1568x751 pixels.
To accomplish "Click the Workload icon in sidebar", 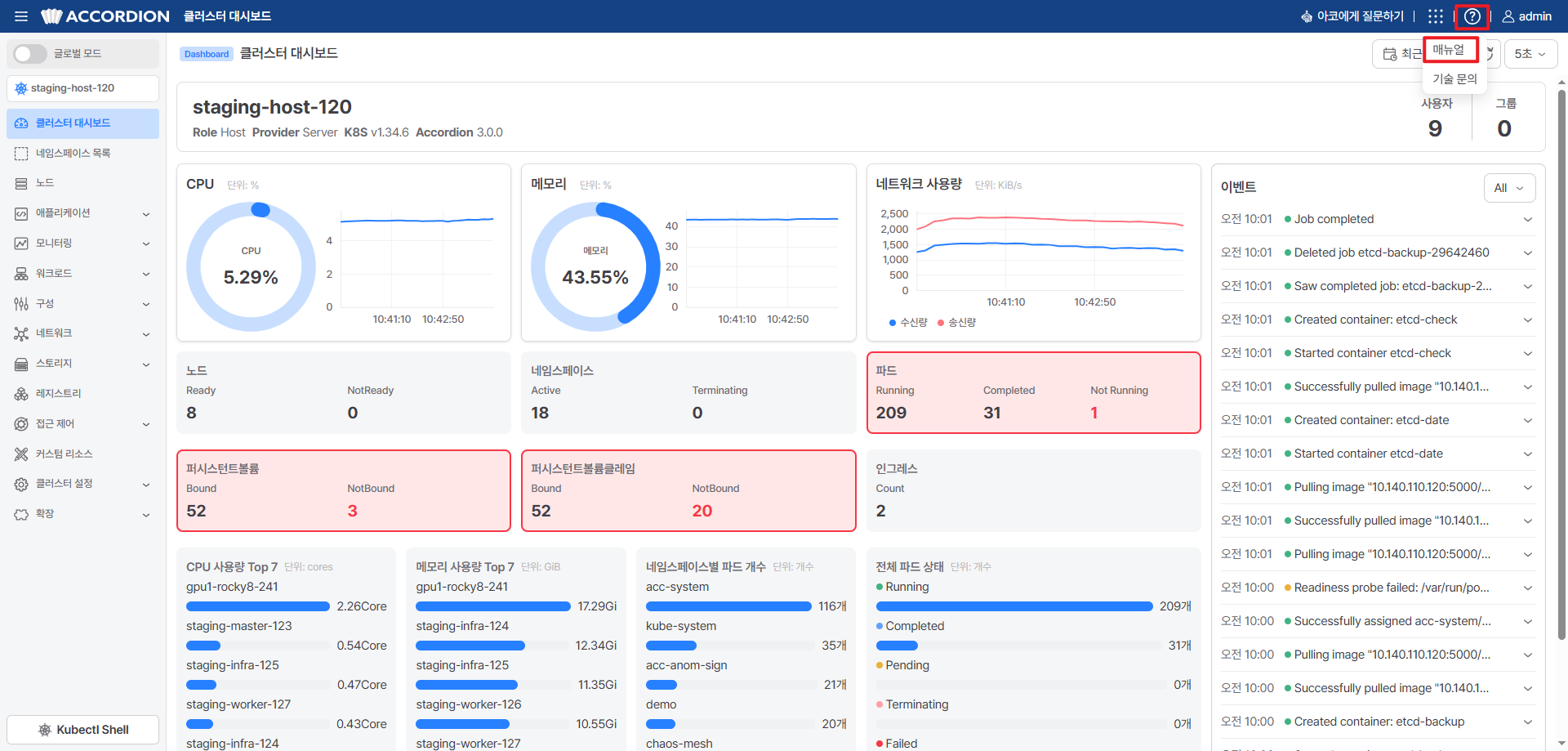I will pos(21,274).
